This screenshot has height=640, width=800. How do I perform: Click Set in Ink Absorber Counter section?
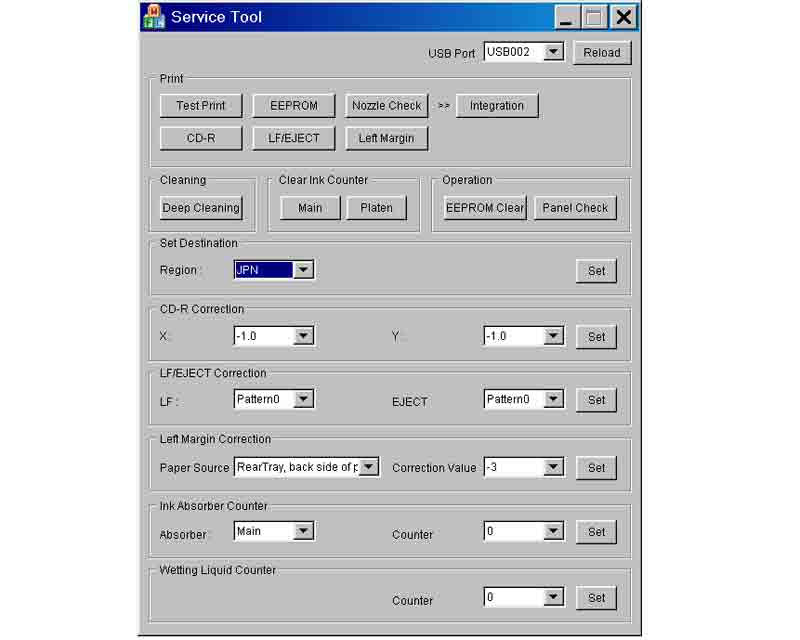coord(596,532)
